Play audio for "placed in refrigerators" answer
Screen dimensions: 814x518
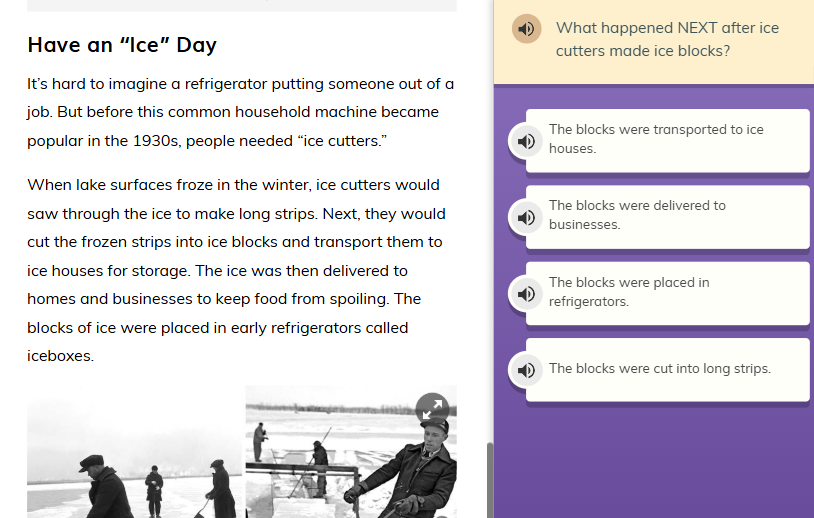coord(526,294)
